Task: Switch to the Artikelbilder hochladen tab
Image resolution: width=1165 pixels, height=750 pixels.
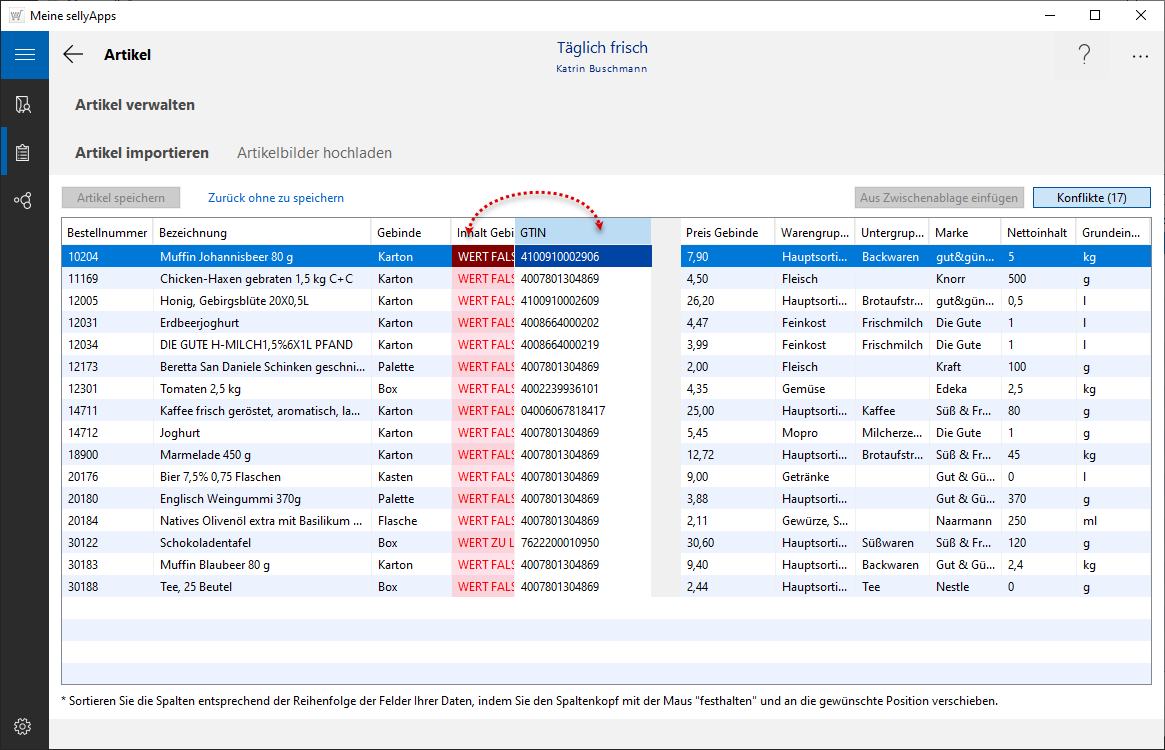Action: [x=314, y=153]
